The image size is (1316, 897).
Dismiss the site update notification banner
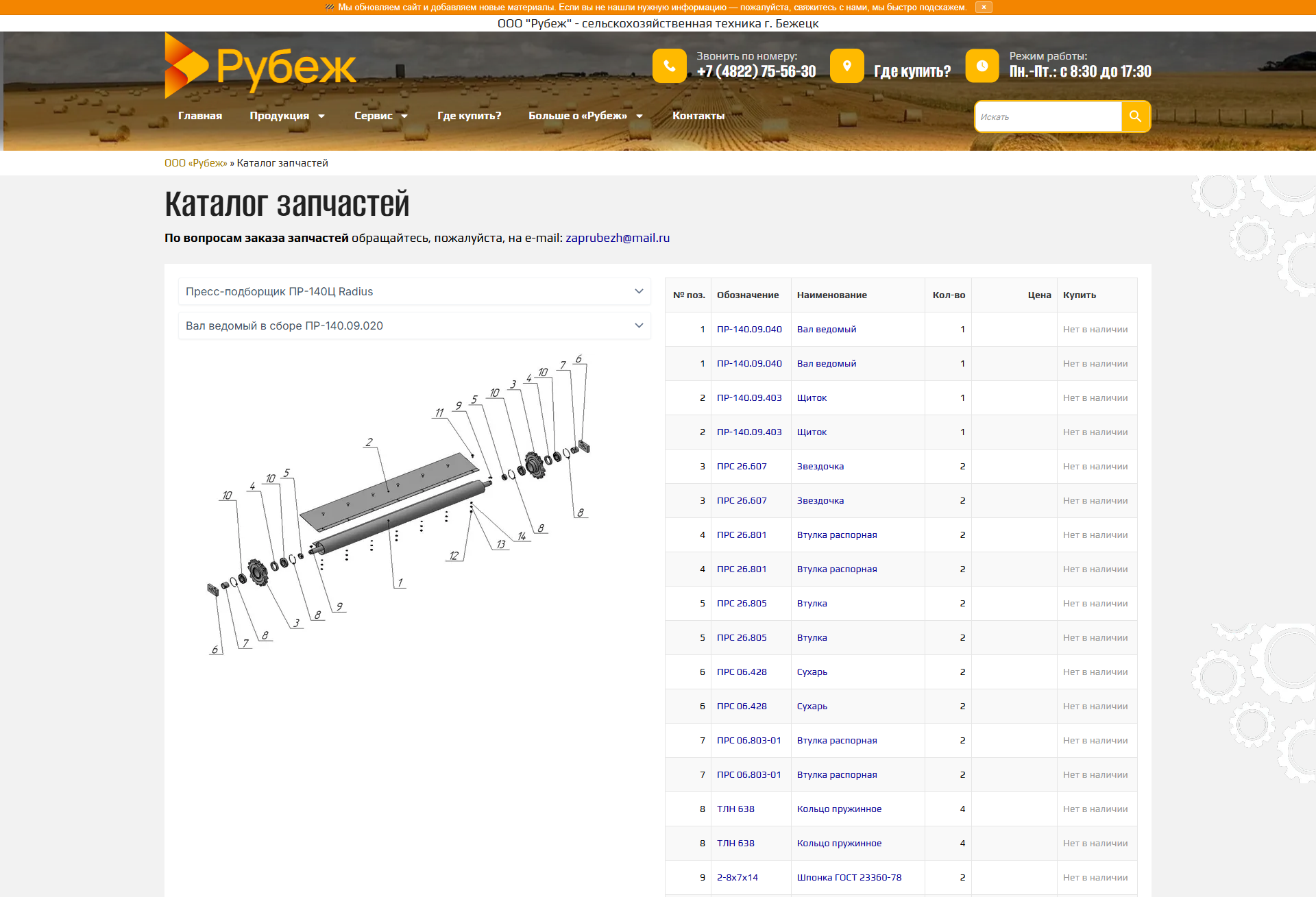point(984,7)
